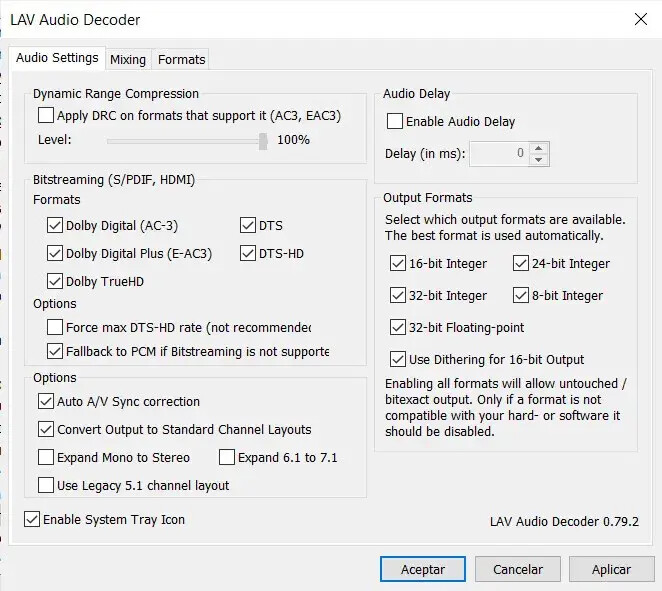Screen dimensions: 662x591
Task: Close the LAV Audio Decoder dialog
Action: point(640,20)
